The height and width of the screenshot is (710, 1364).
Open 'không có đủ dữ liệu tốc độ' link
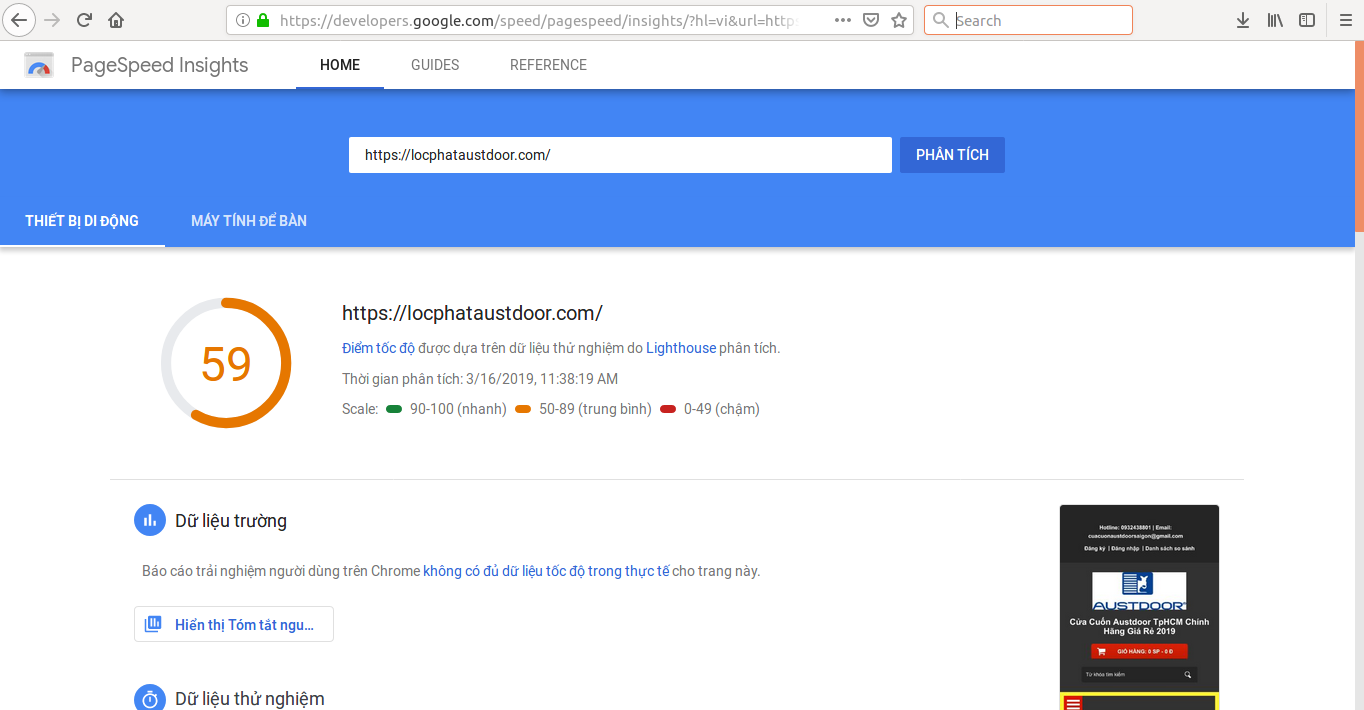click(x=546, y=571)
